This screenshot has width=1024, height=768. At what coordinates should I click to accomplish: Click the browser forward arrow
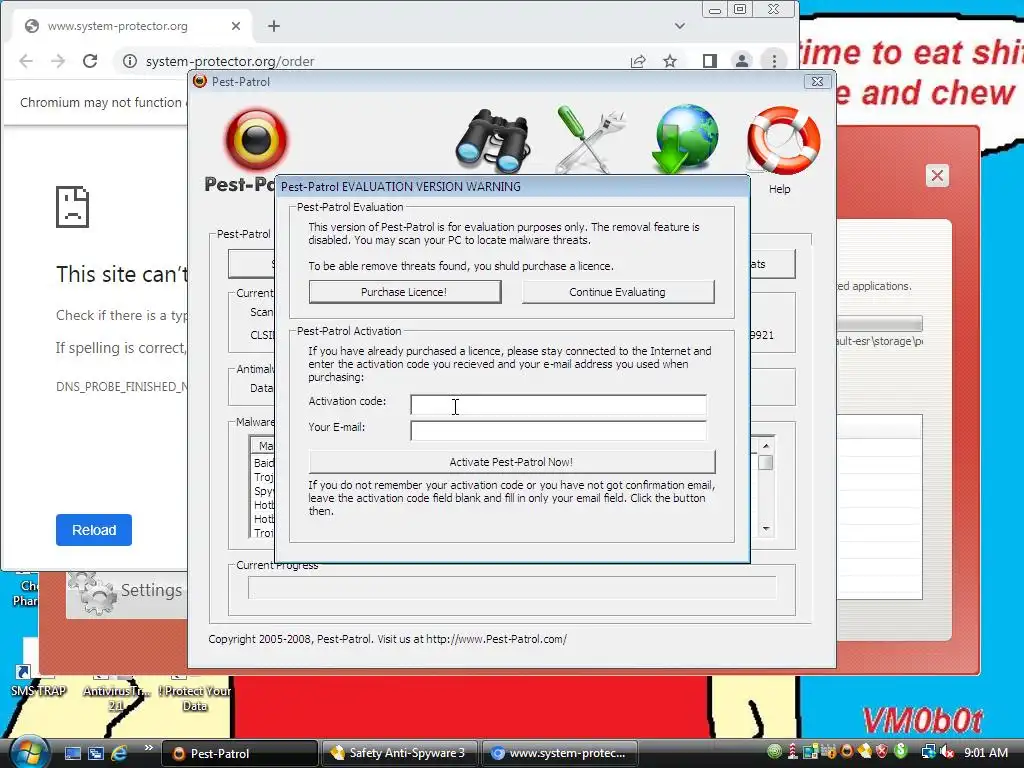pyautogui.click(x=58, y=61)
